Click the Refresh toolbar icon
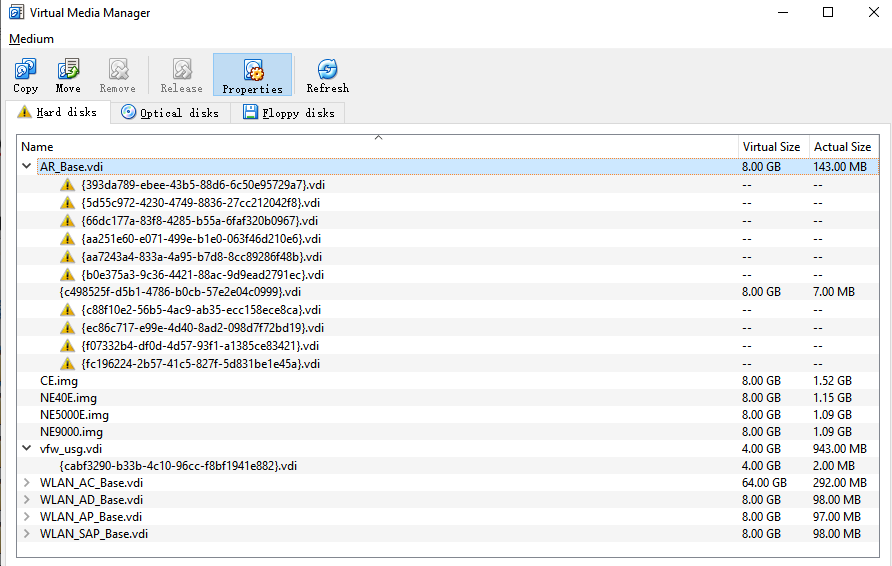 click(x=327, y=70)
